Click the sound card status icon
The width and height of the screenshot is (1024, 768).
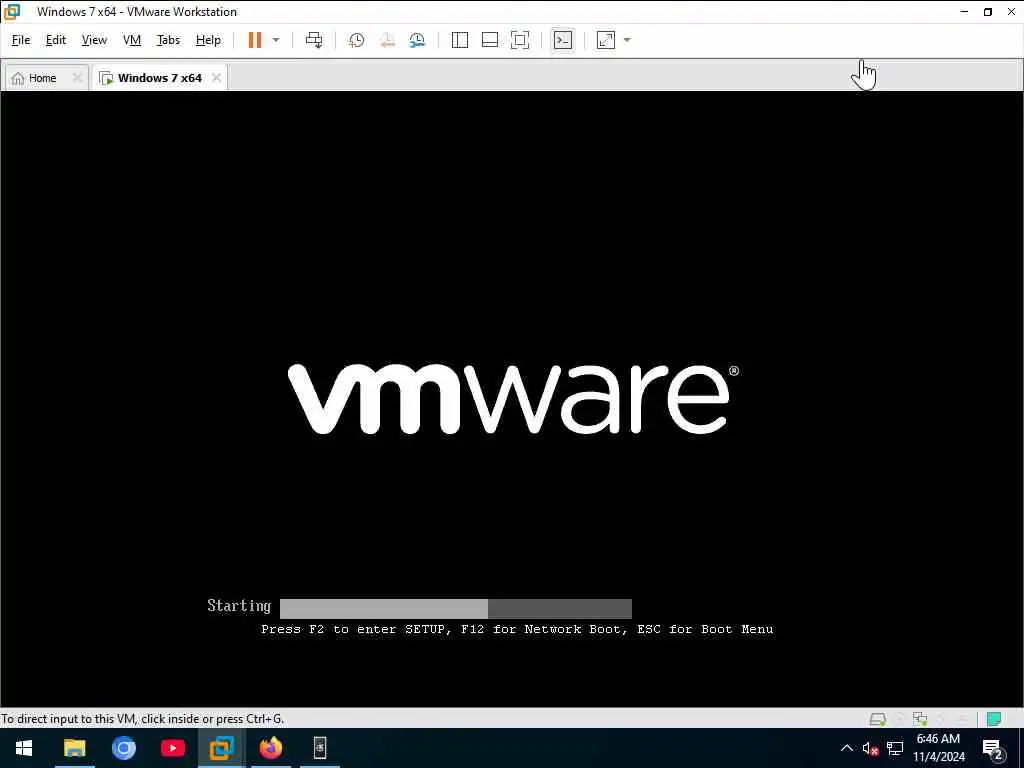pyautogui.click(x=941, y=719)
